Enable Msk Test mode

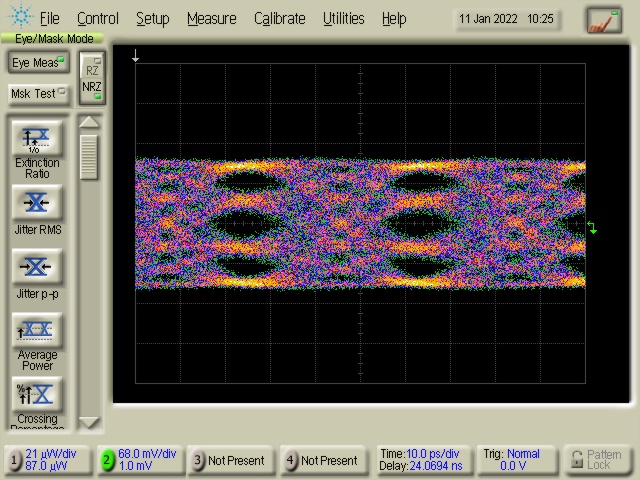[37, 94]
